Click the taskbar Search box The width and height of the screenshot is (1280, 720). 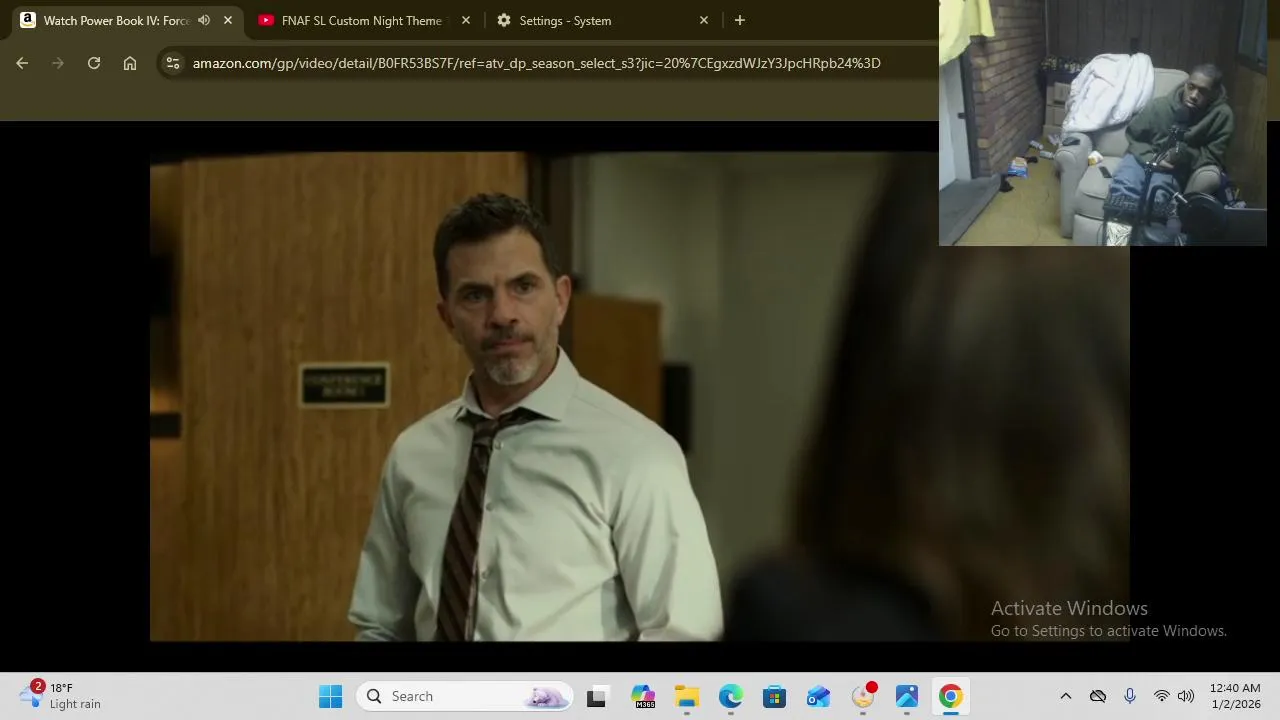pos(466,696)
